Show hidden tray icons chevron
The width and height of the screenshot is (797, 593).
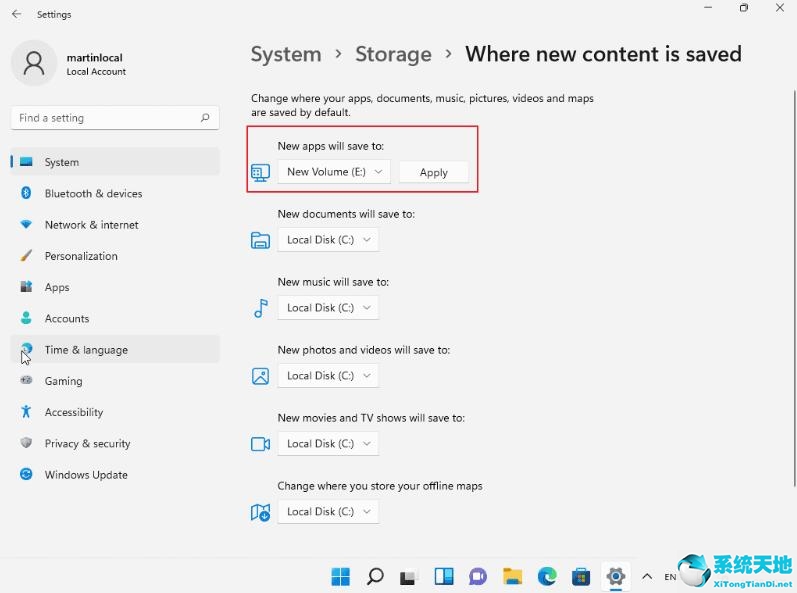coord(647,577)
